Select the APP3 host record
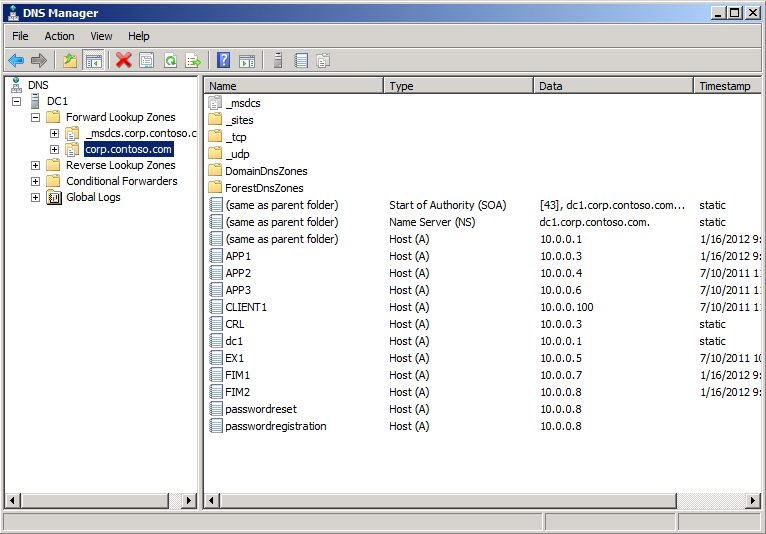Viewport: 766px width, 534px height. pos(483,290)
